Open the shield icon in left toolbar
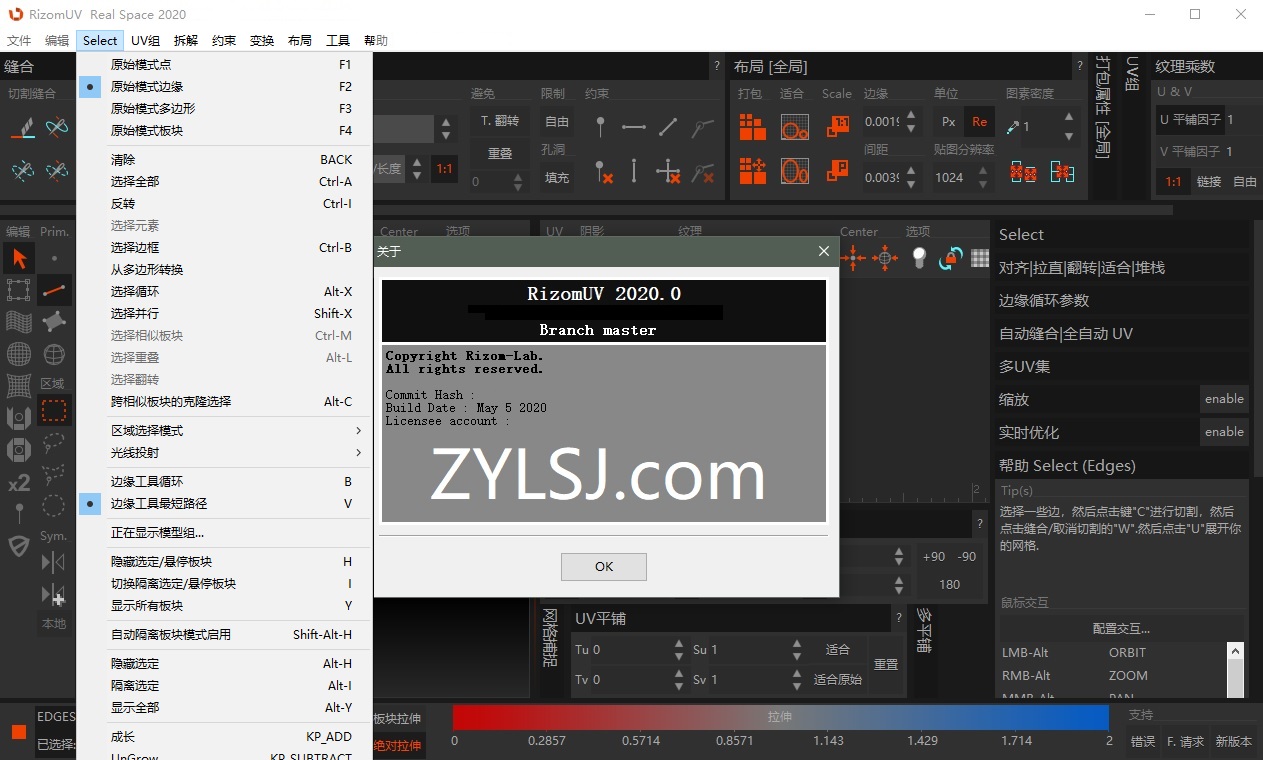Screen dimensions: 1263x760 [x=19, y=546]
